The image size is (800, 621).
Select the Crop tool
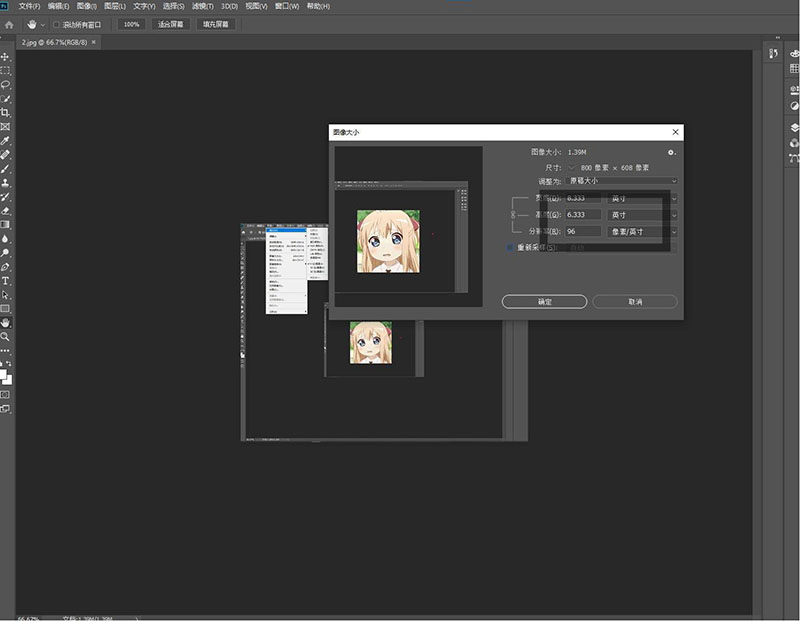6,113
